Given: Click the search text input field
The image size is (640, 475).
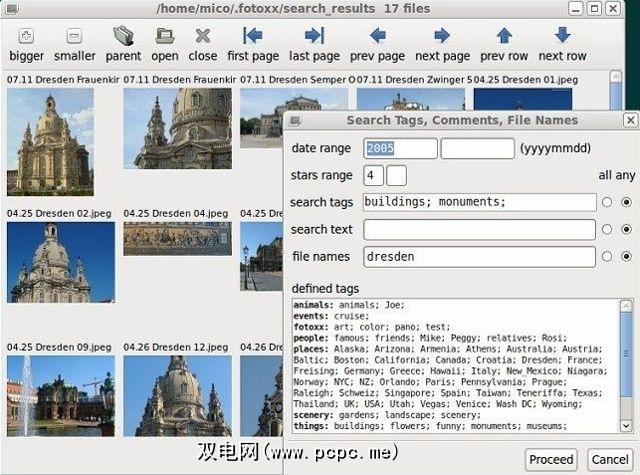Looking at the screenshot, I should point(479,230).
